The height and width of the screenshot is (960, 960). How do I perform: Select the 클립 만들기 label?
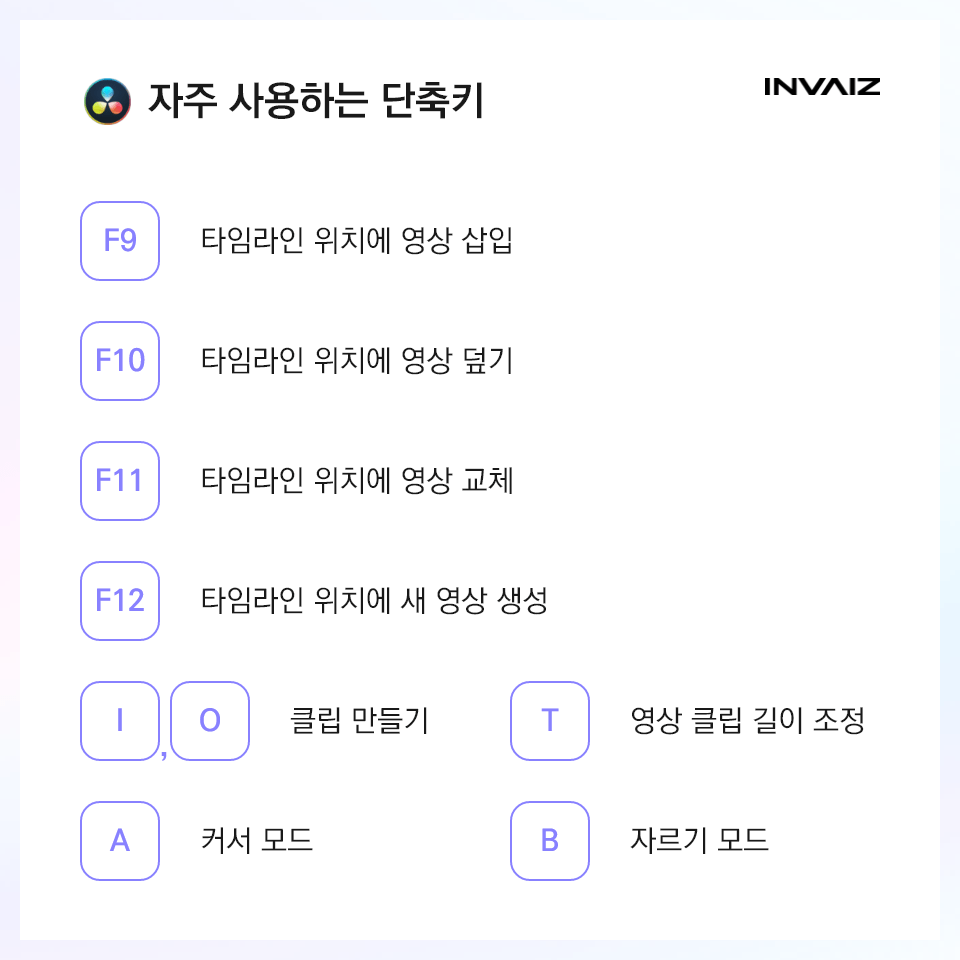point(359,720)
